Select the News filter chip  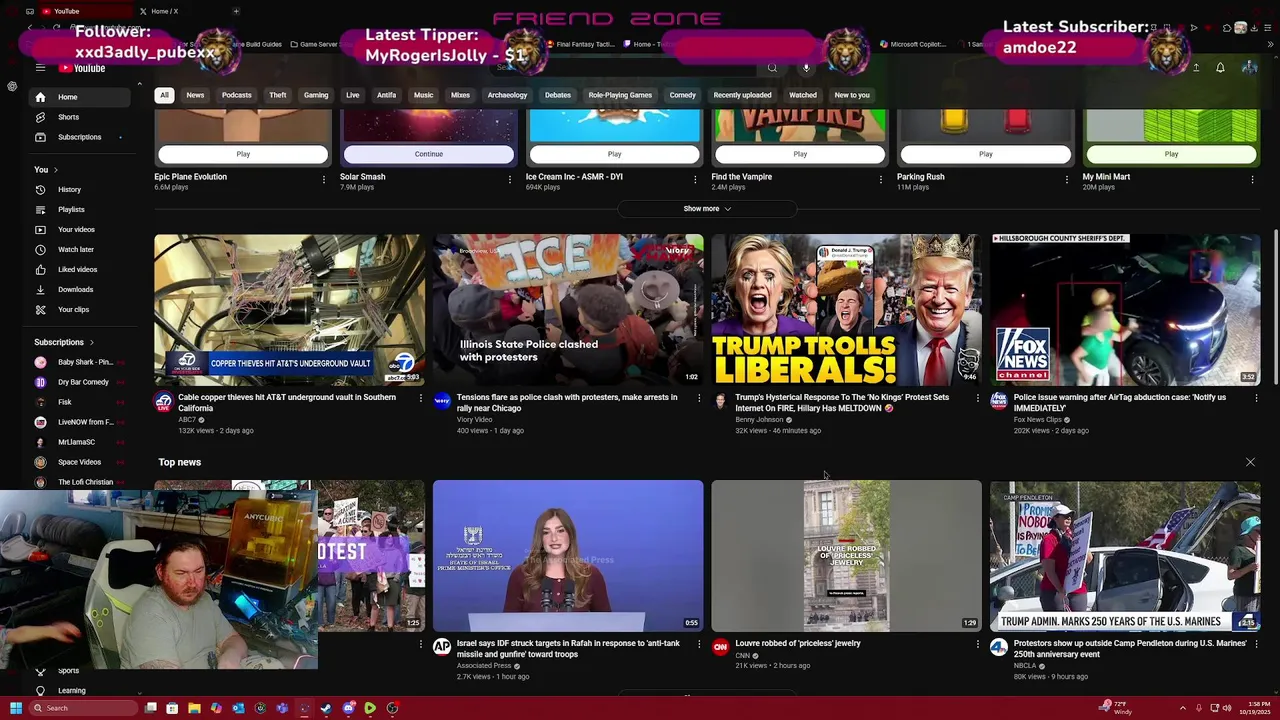point(195,95)
